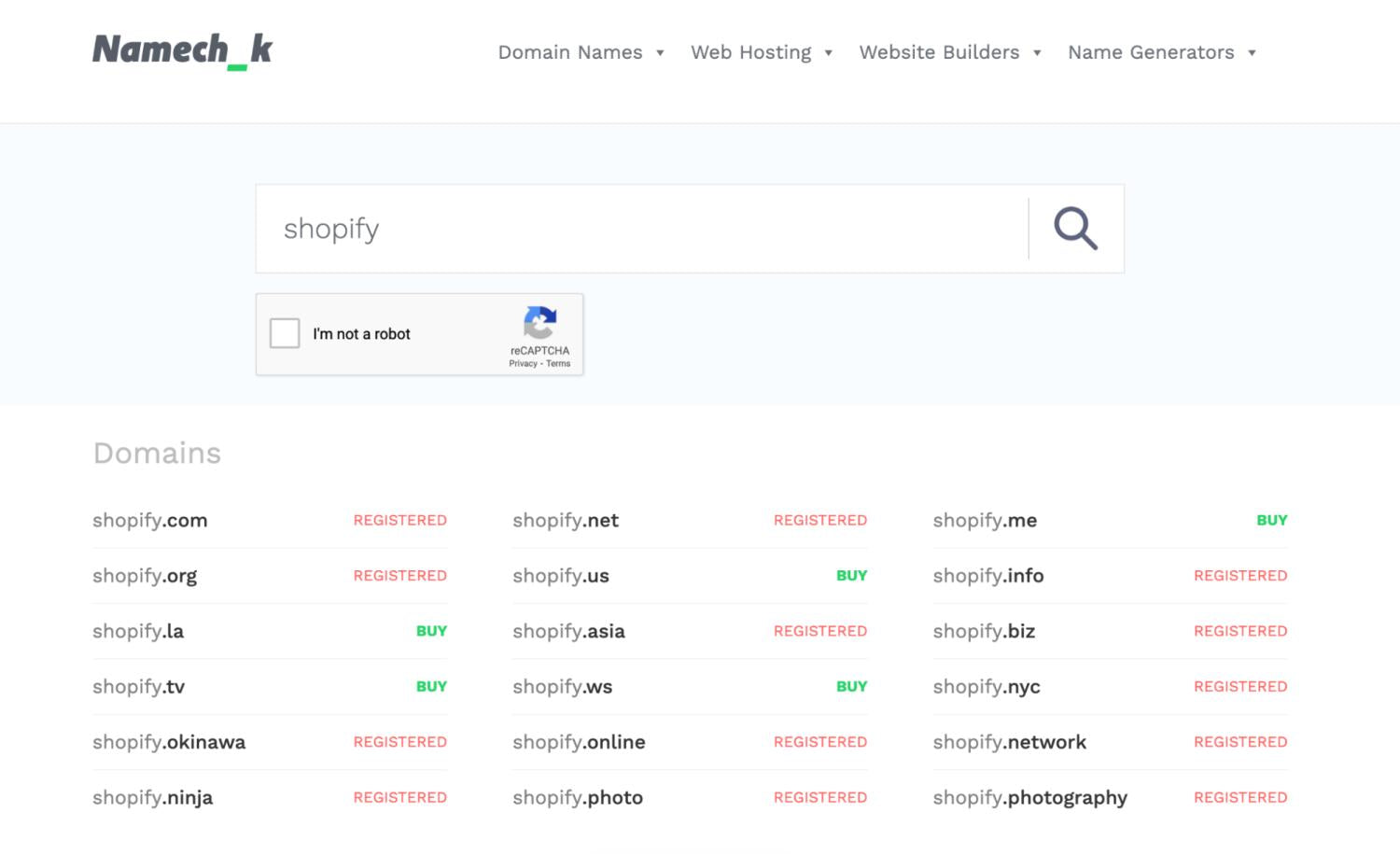Select the shopify.us domain name

(561, 576)
